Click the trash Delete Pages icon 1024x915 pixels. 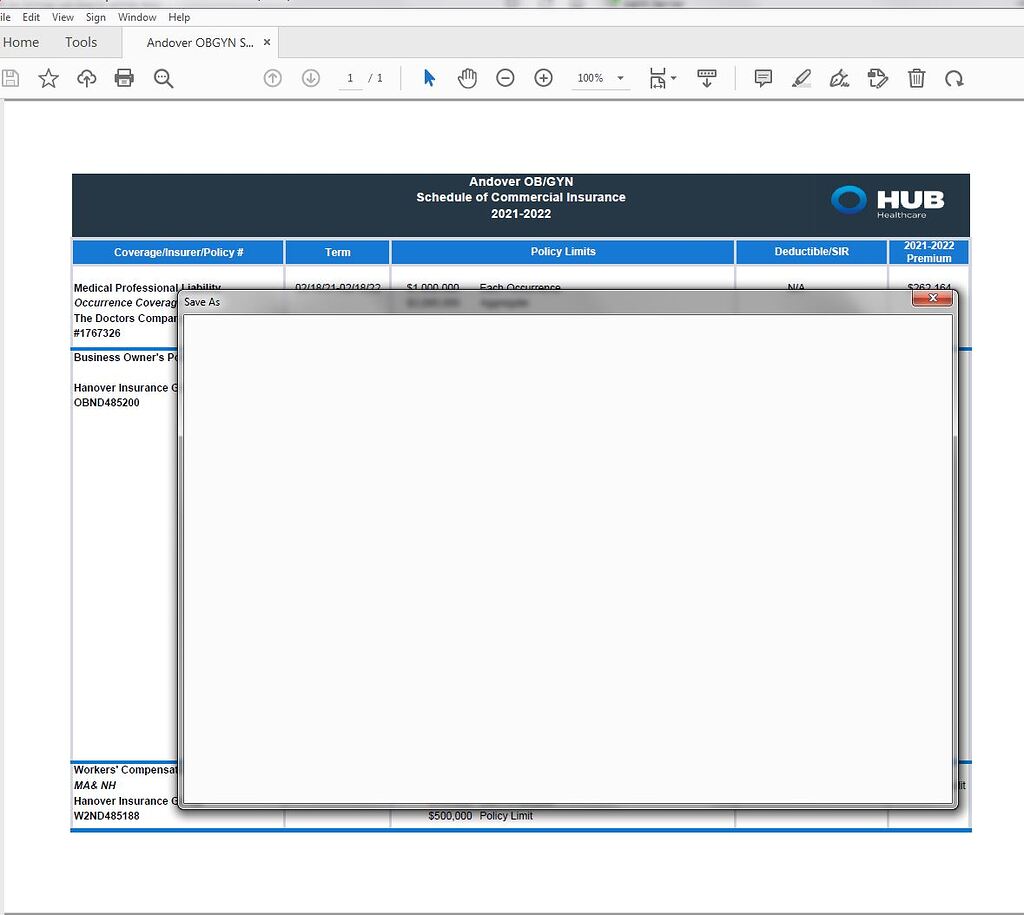(x=917, y=78)
